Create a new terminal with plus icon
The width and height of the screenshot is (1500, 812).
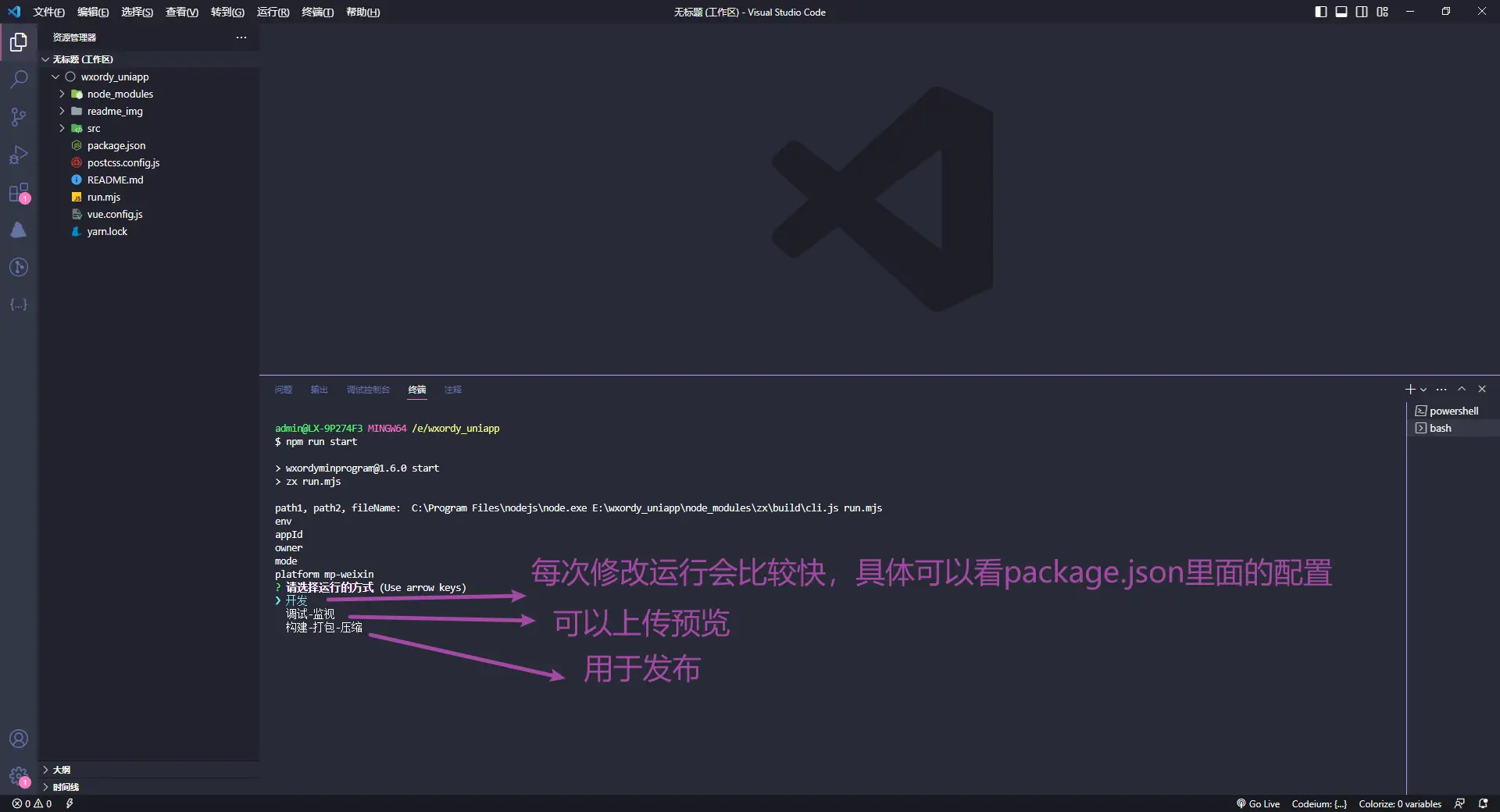tap(1409, 389)
